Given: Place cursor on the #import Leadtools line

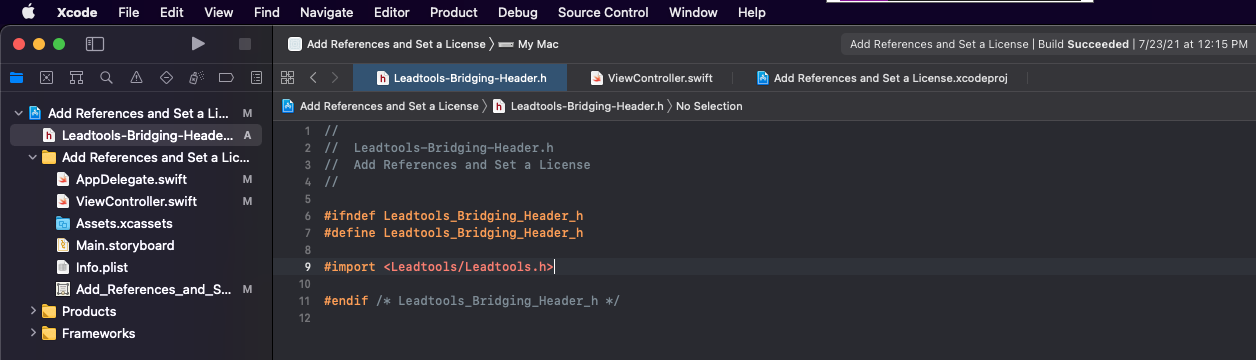Looking at the screenshot, I should [439, 267].
